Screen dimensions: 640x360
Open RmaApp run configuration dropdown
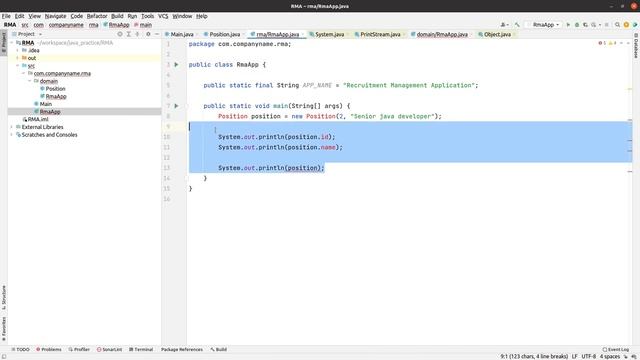pos(543,25)
